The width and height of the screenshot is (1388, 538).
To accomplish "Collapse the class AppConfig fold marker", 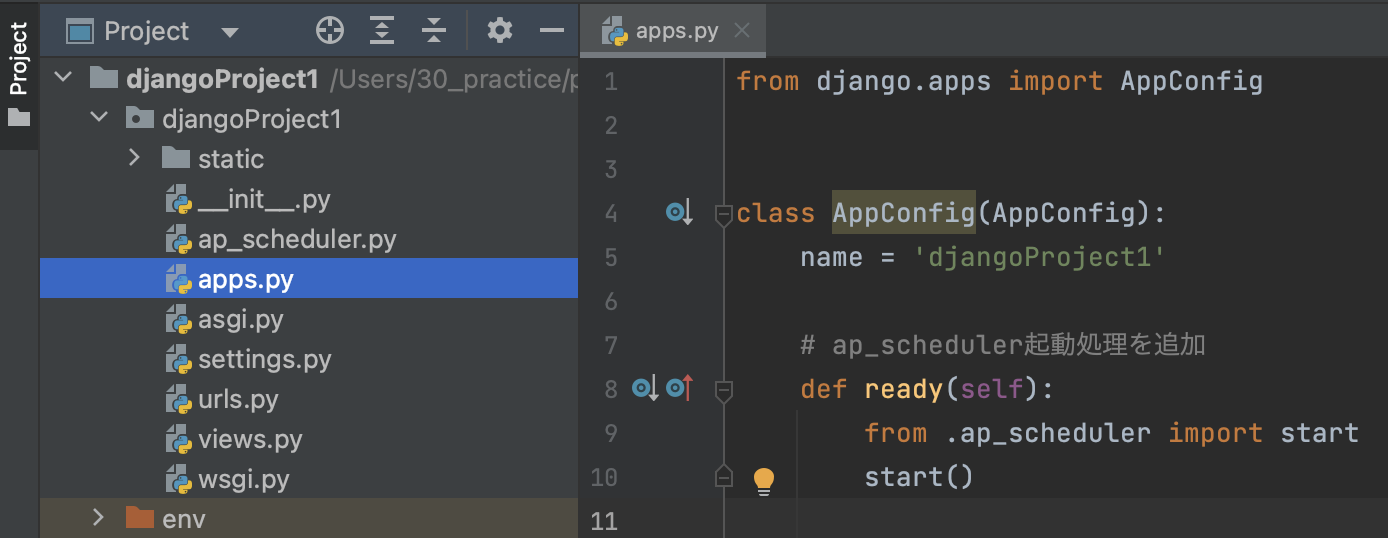I will pyautogui.click(x=724, y=214).
